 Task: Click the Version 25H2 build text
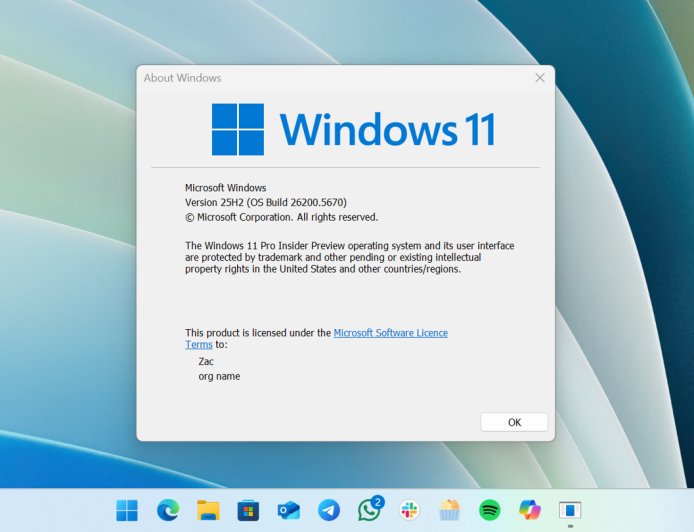click(266, 202)
